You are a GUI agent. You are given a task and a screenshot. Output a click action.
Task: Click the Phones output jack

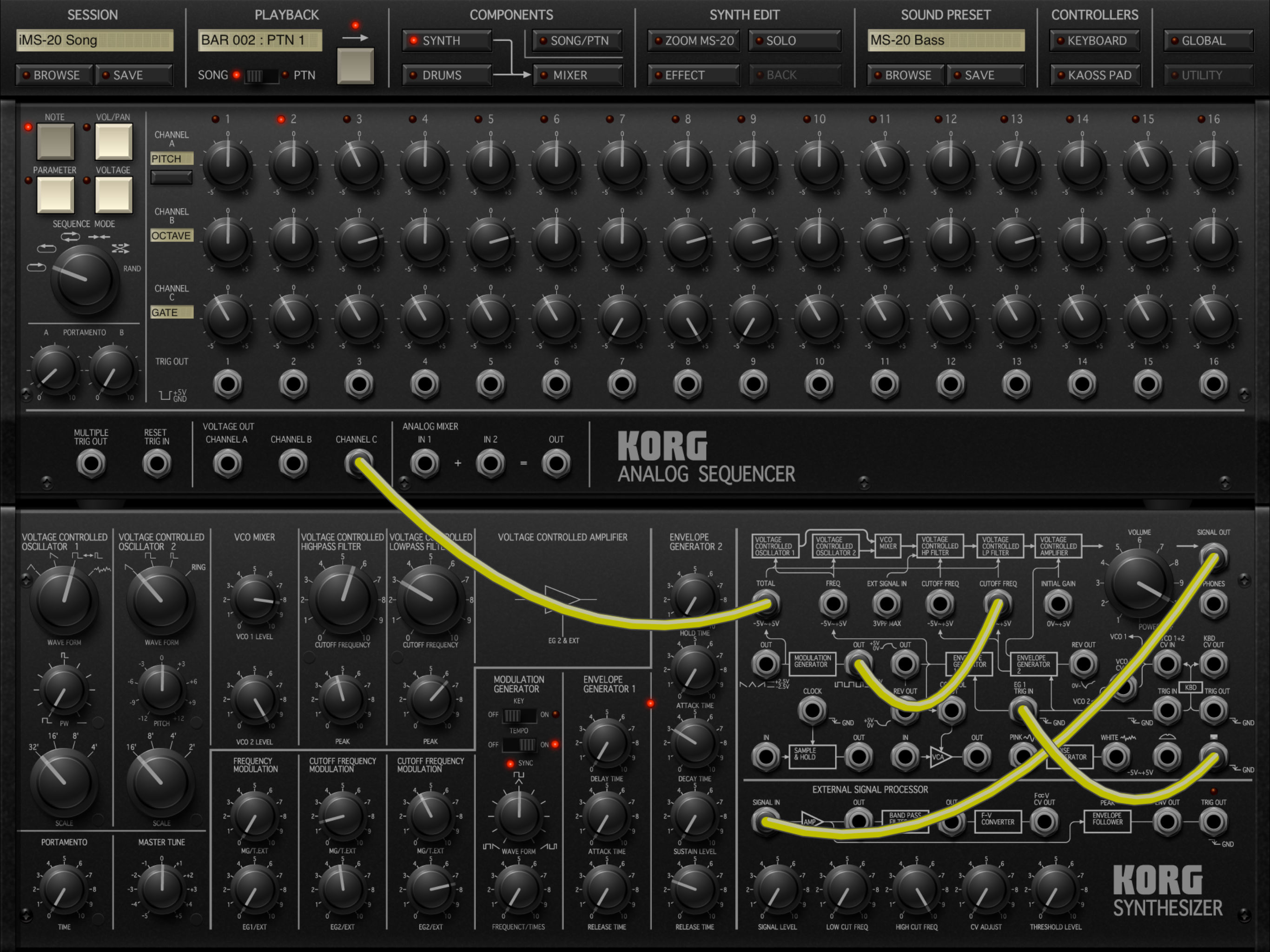point(1213,603)
